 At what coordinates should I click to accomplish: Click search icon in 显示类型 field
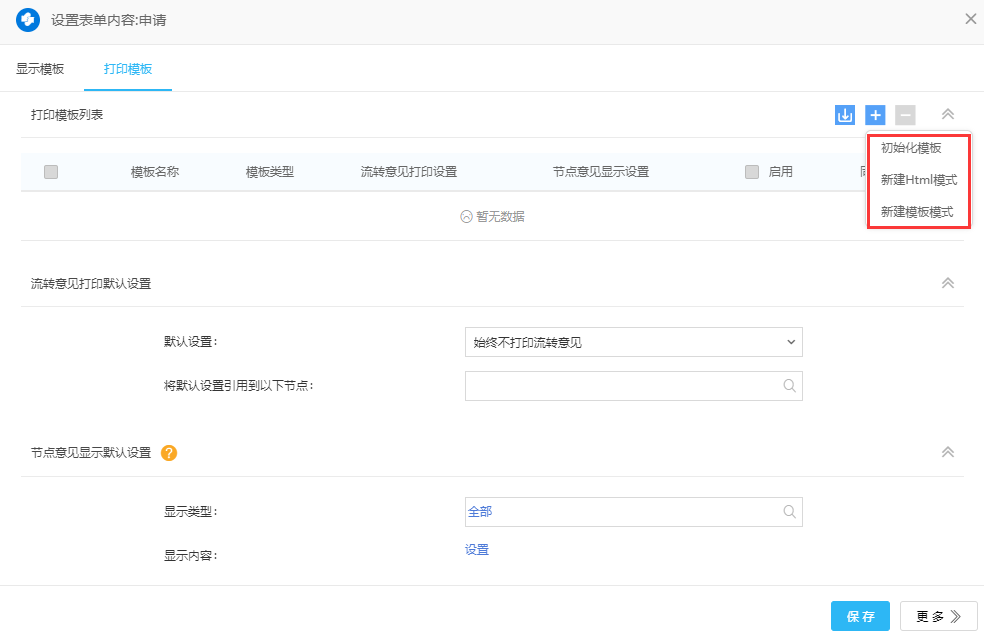click(789, 512)
